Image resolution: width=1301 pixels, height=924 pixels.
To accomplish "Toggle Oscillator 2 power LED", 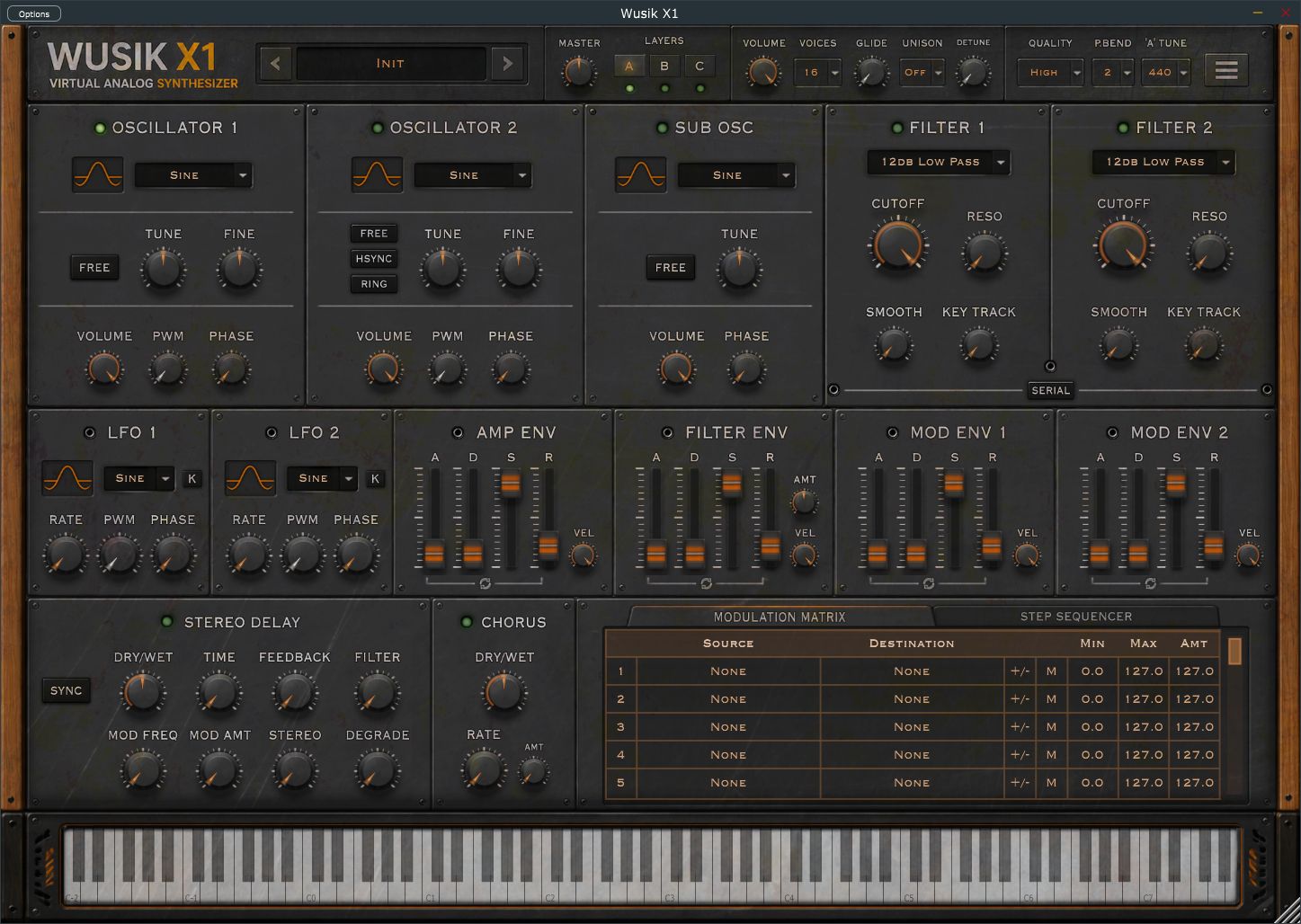I will tap(379, 128).
